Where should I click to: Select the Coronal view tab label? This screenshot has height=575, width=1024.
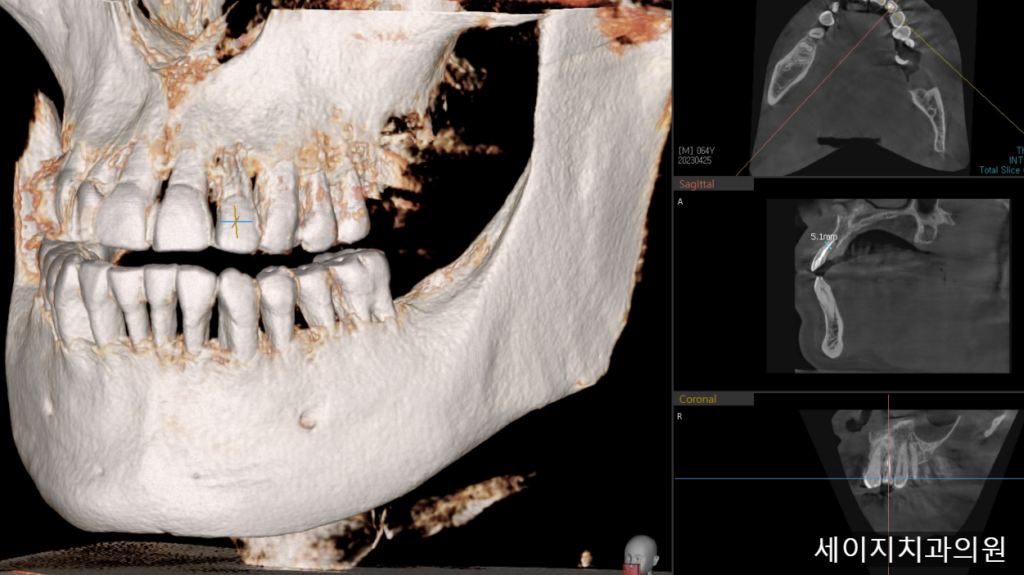(x=698, y=399)
